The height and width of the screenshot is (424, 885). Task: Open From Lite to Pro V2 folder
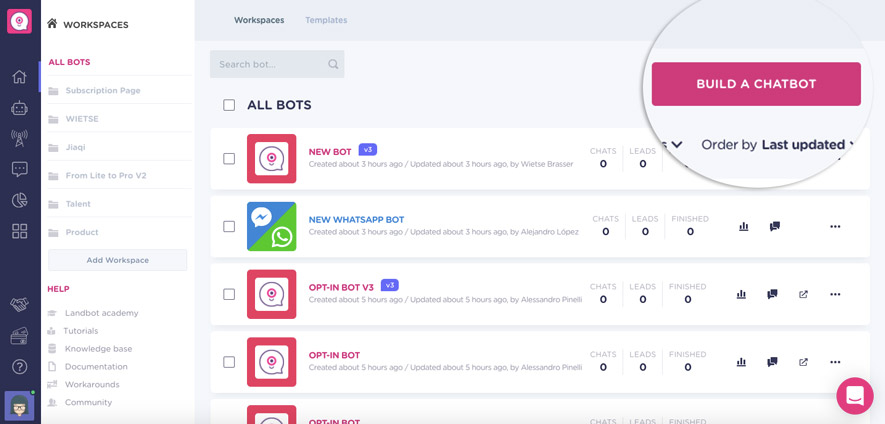point(106,176)
